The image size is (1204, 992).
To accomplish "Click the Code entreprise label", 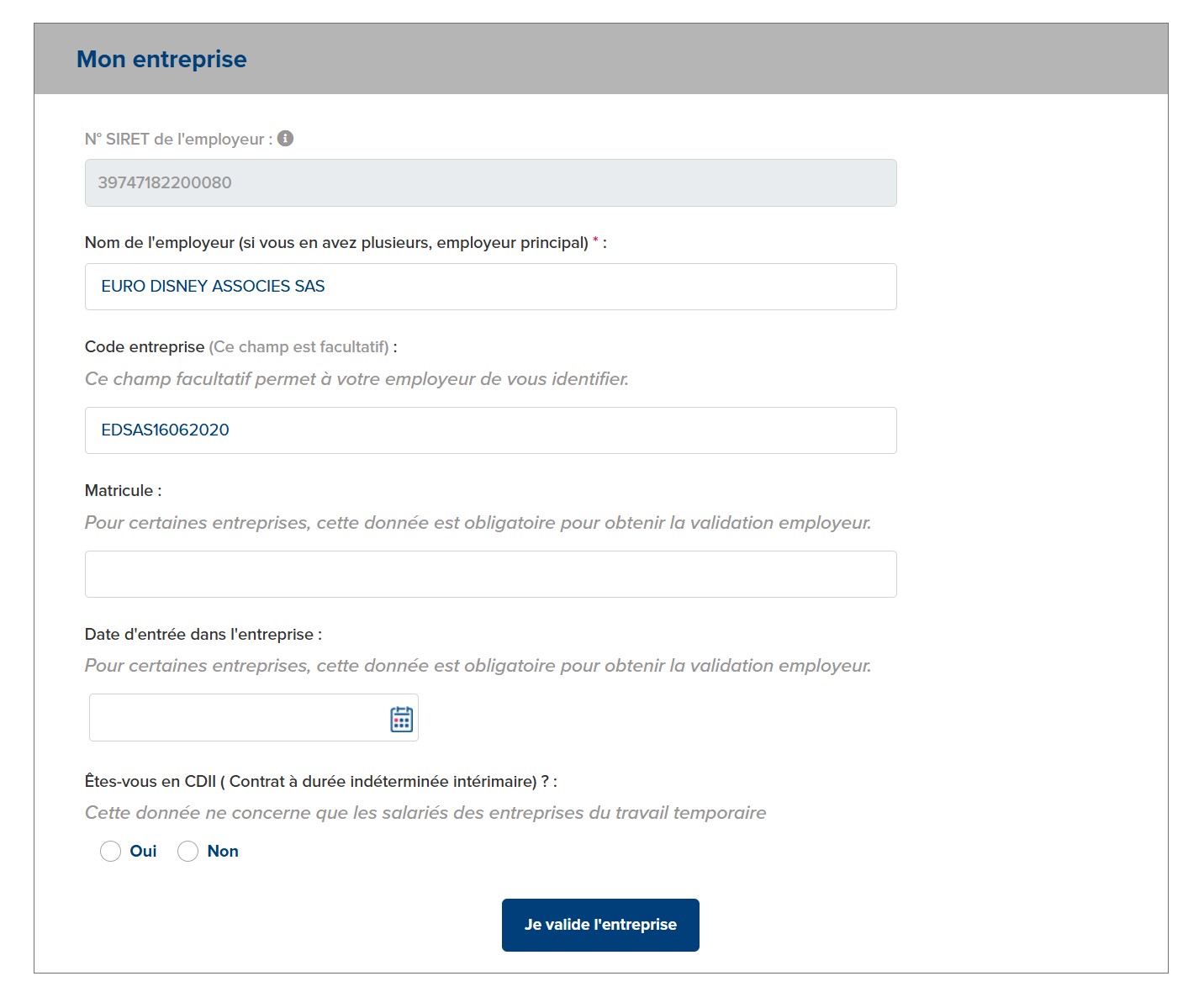I will (145, 347).
